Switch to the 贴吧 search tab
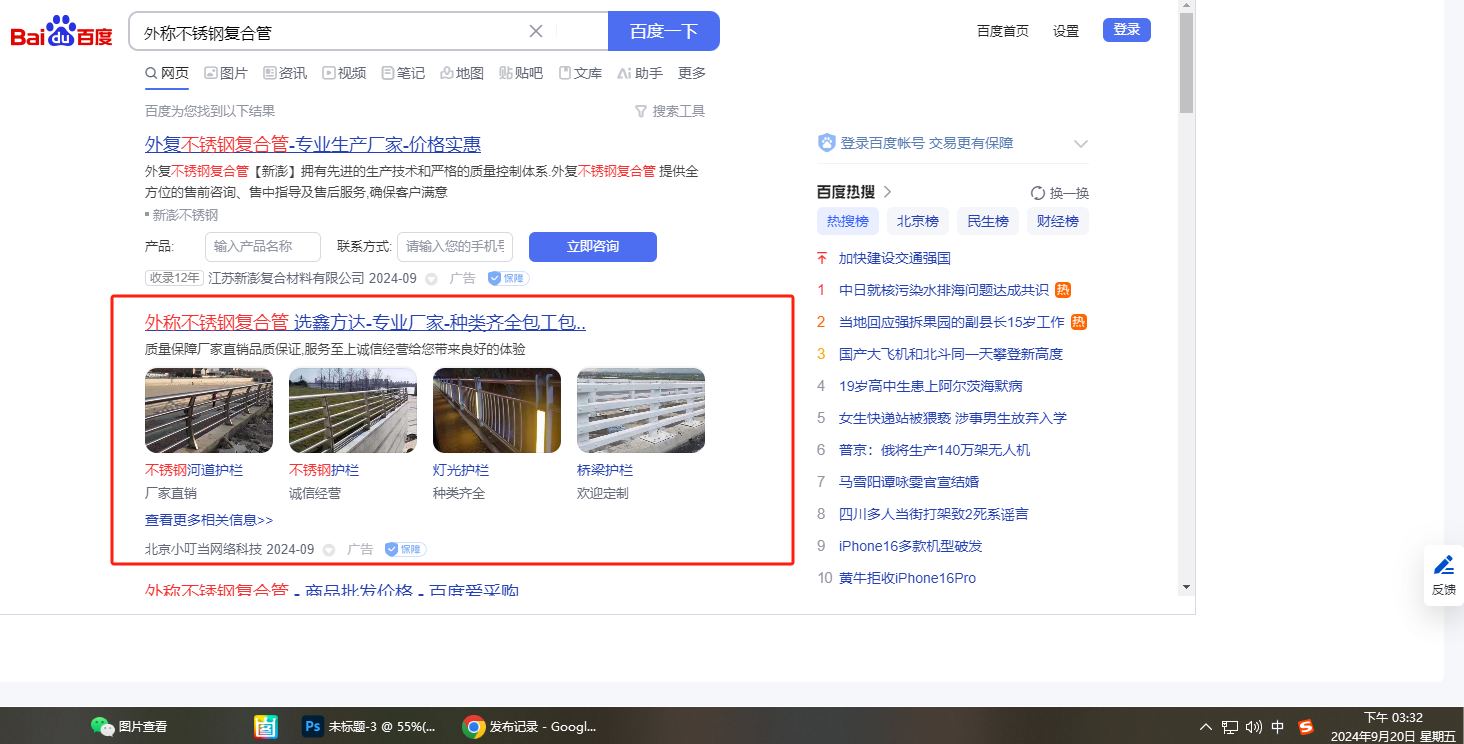 click(x=521, y=73)
